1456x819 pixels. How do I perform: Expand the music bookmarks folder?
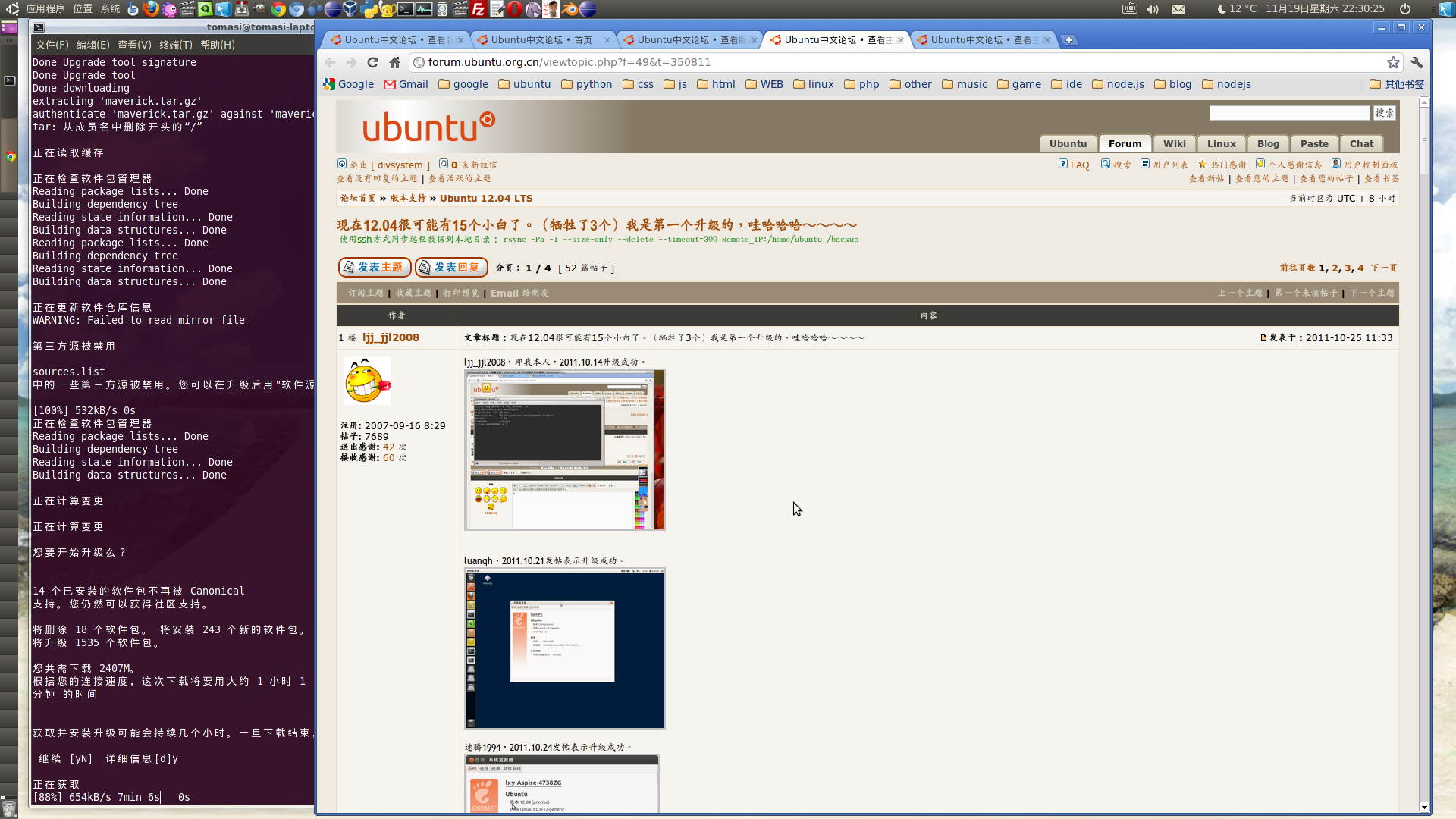pyautogui.click(x=964, y=84)
